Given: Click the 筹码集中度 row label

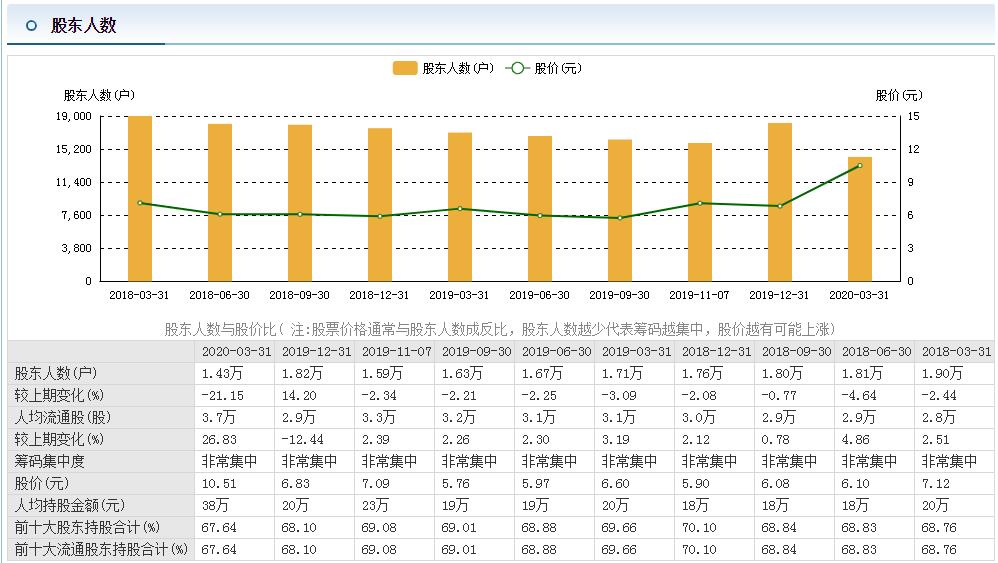Looking at the screenshot, I should click(50, 461).
